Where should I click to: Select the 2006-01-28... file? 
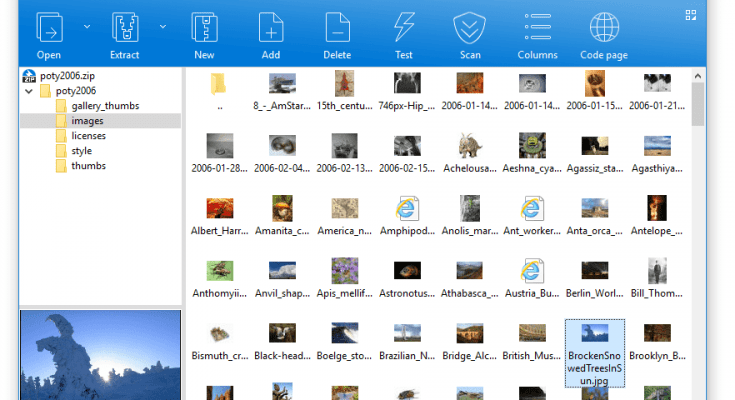tap(219, 153)
